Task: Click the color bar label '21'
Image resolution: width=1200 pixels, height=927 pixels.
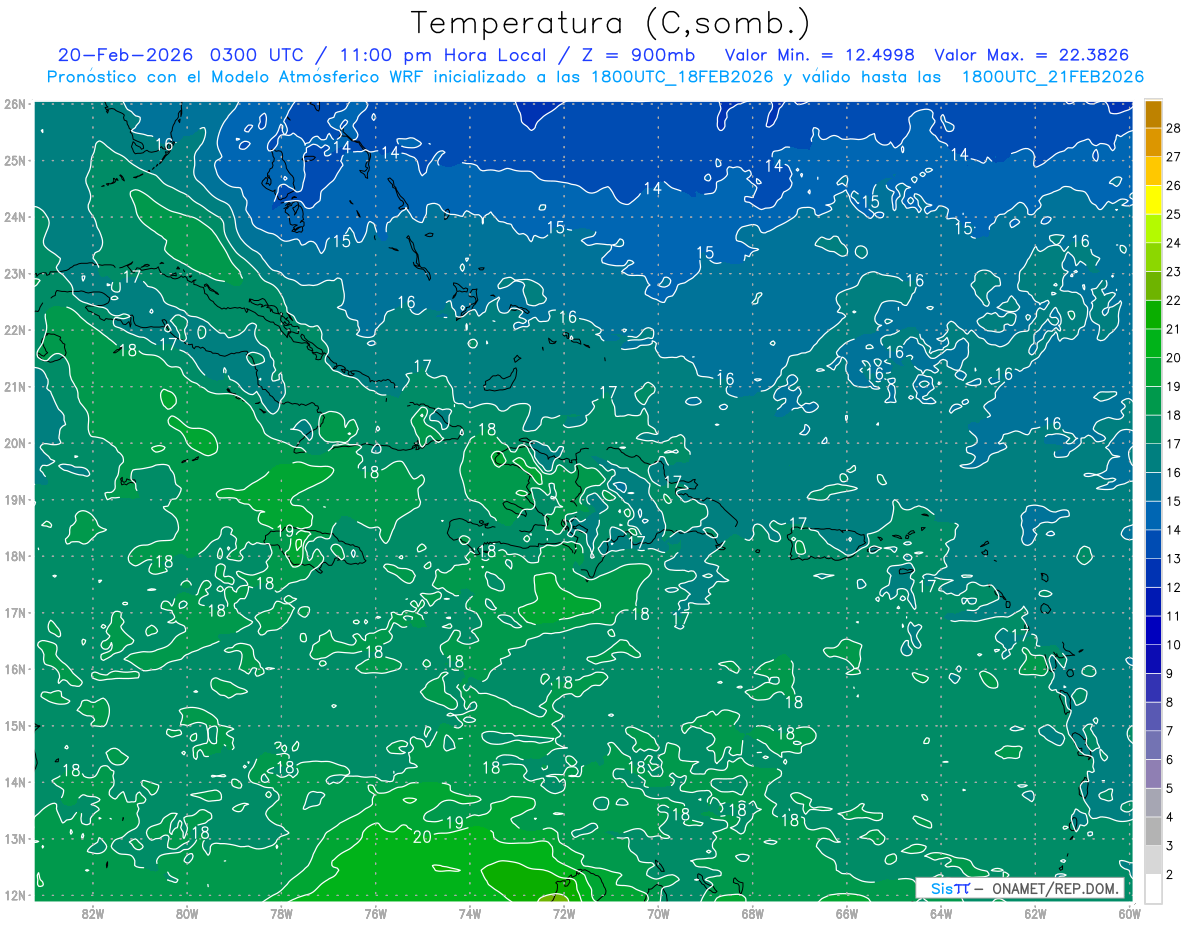Action: click(x=1174, y=329)
